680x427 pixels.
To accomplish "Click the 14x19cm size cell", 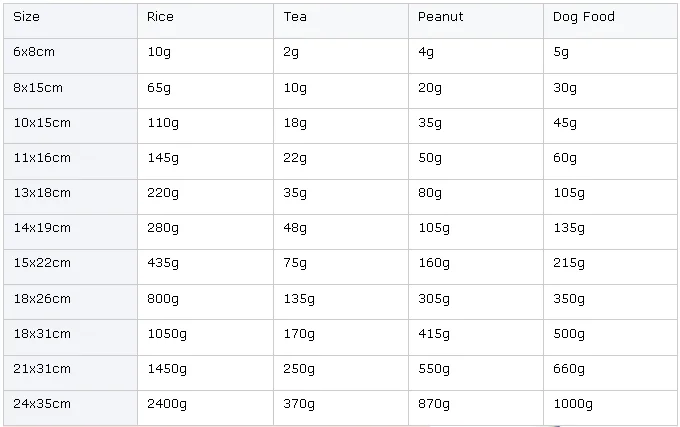I will (42, 228).
